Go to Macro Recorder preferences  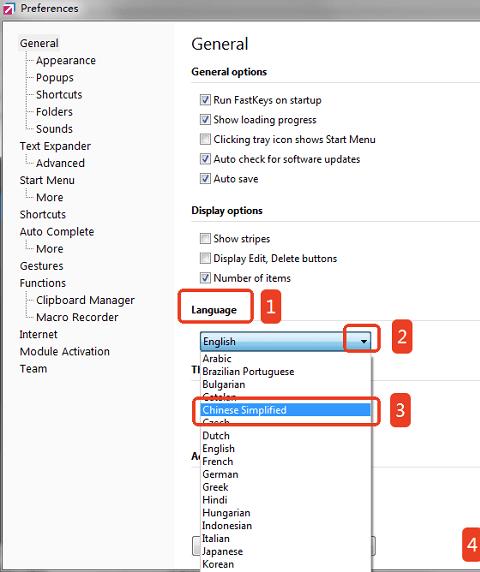[x=77, y=317]
